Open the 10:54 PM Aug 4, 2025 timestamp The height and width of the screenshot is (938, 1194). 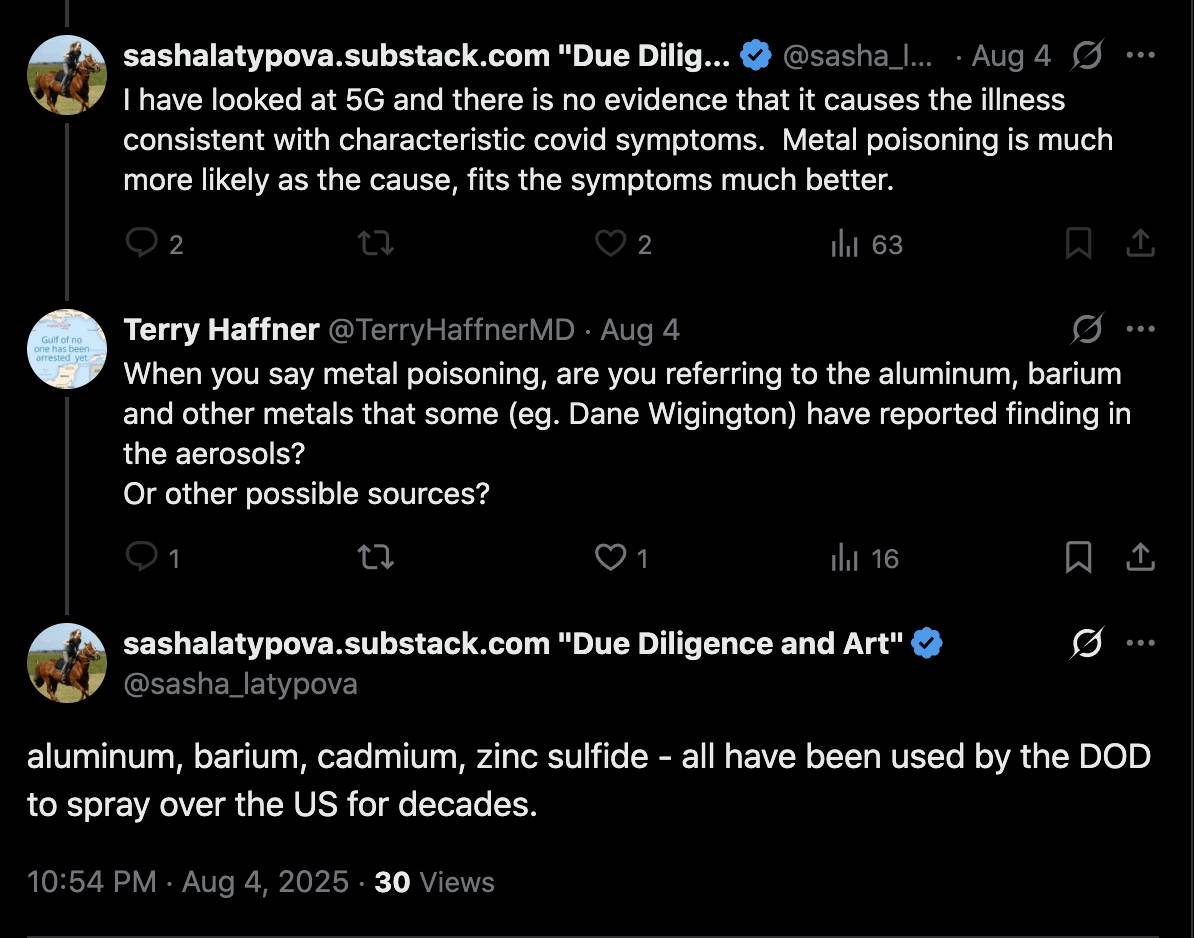pos(187,882)
